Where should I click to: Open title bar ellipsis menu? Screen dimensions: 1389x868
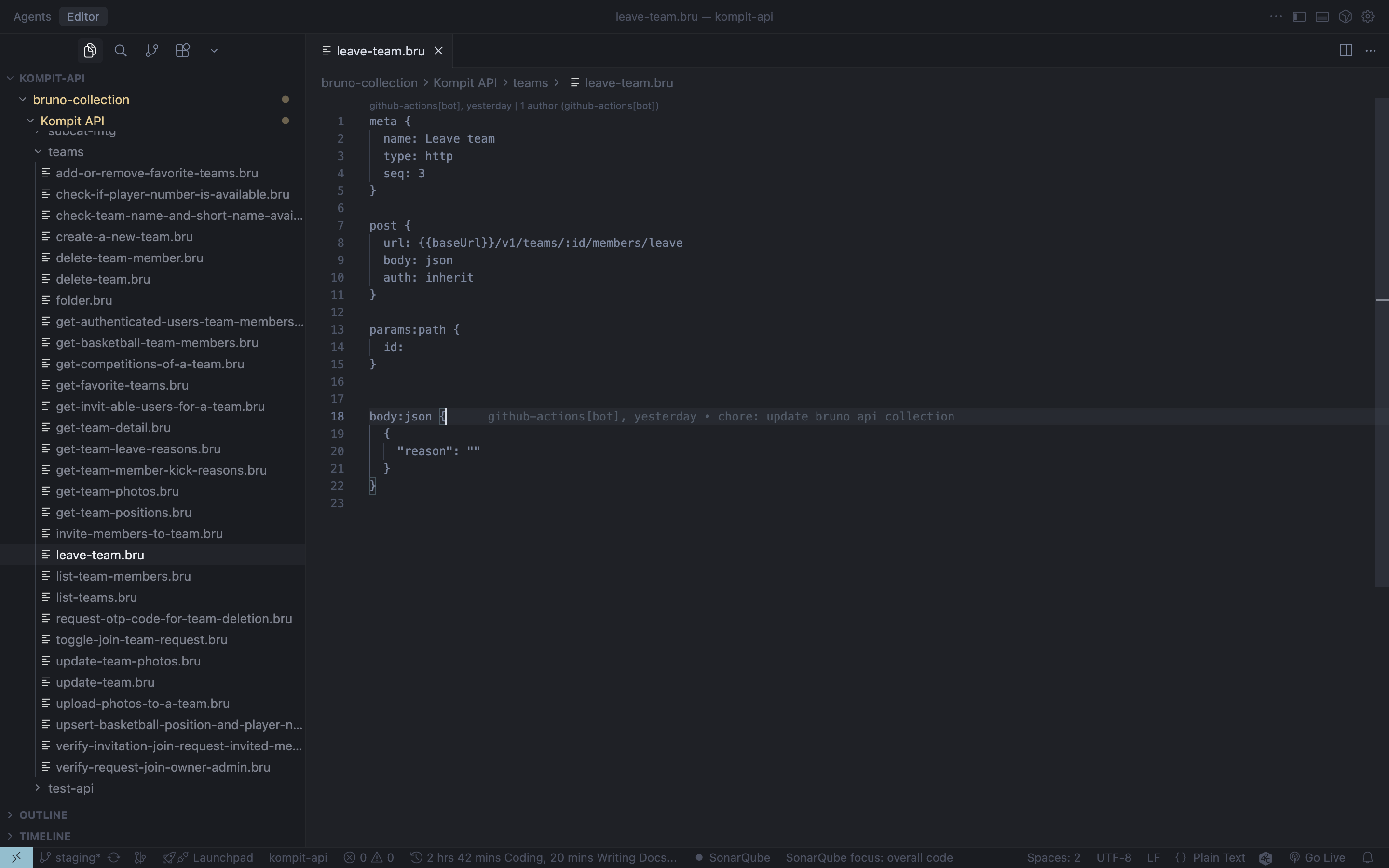point(1276,17)
